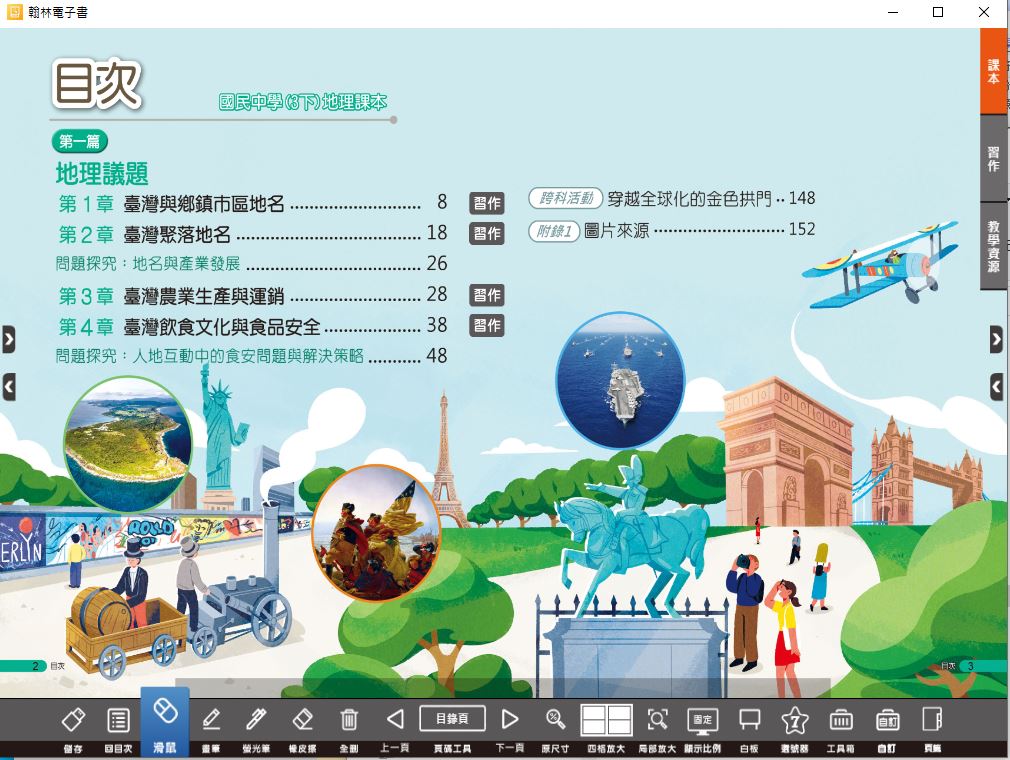Select the 螢光筆 (highlighter) tool
The height and width of the screenshot is (760, 1010).
(256, 720)
